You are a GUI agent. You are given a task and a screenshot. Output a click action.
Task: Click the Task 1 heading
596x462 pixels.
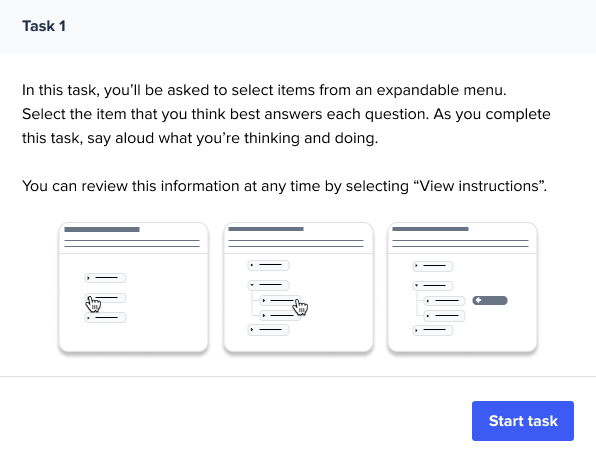pyautogui.click(x=44, y=26)
